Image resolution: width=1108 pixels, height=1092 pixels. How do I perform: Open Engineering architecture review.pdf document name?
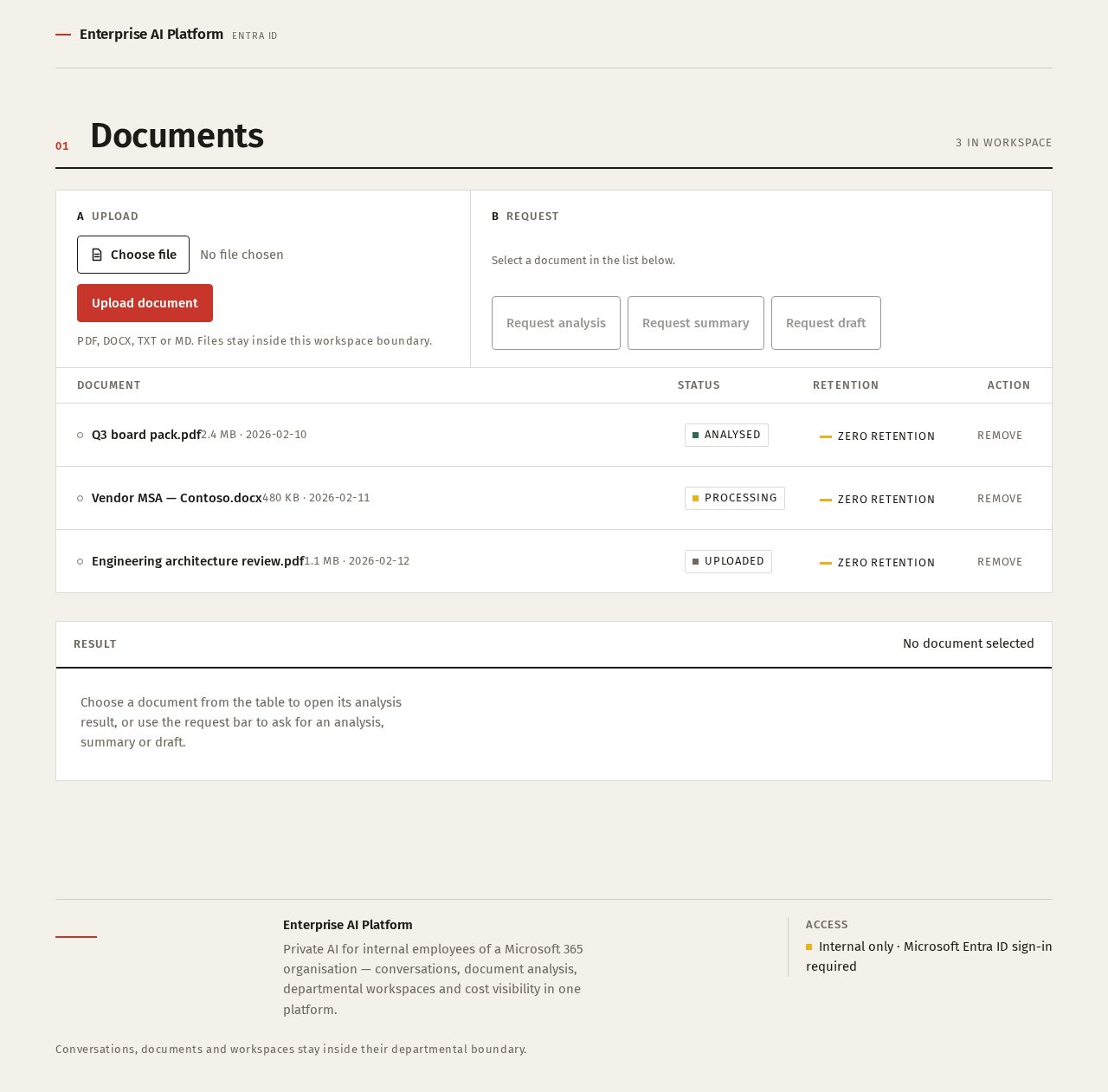[x=197, y=561]
